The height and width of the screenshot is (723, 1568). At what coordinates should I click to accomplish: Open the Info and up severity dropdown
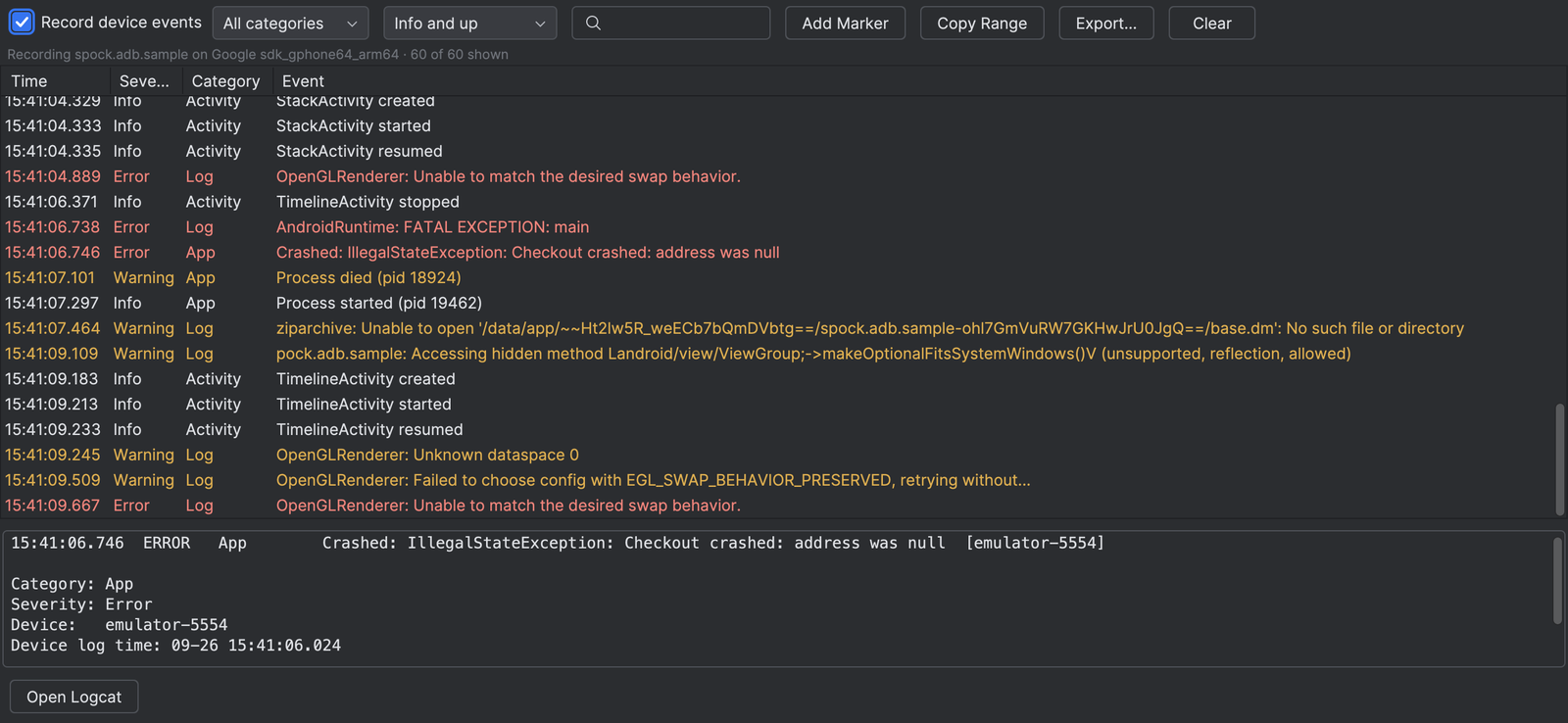[x=469, y=23]
